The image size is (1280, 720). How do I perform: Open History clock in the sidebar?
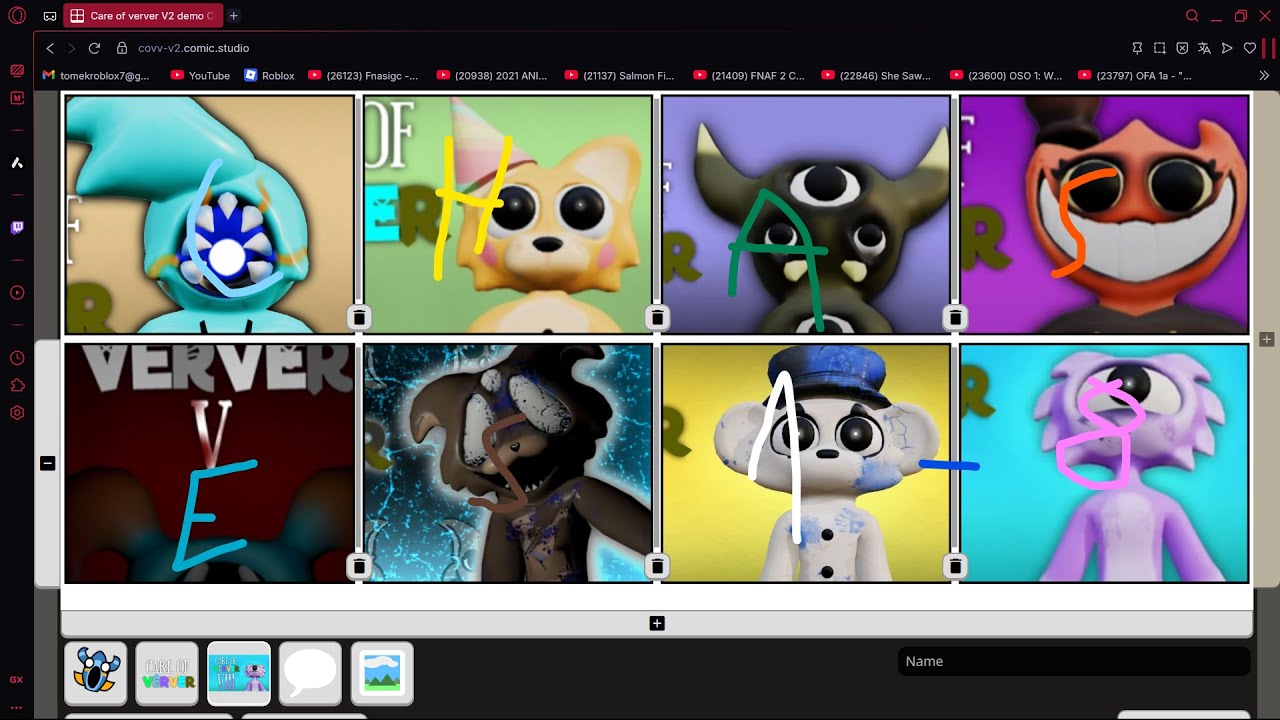pos(16,358)
